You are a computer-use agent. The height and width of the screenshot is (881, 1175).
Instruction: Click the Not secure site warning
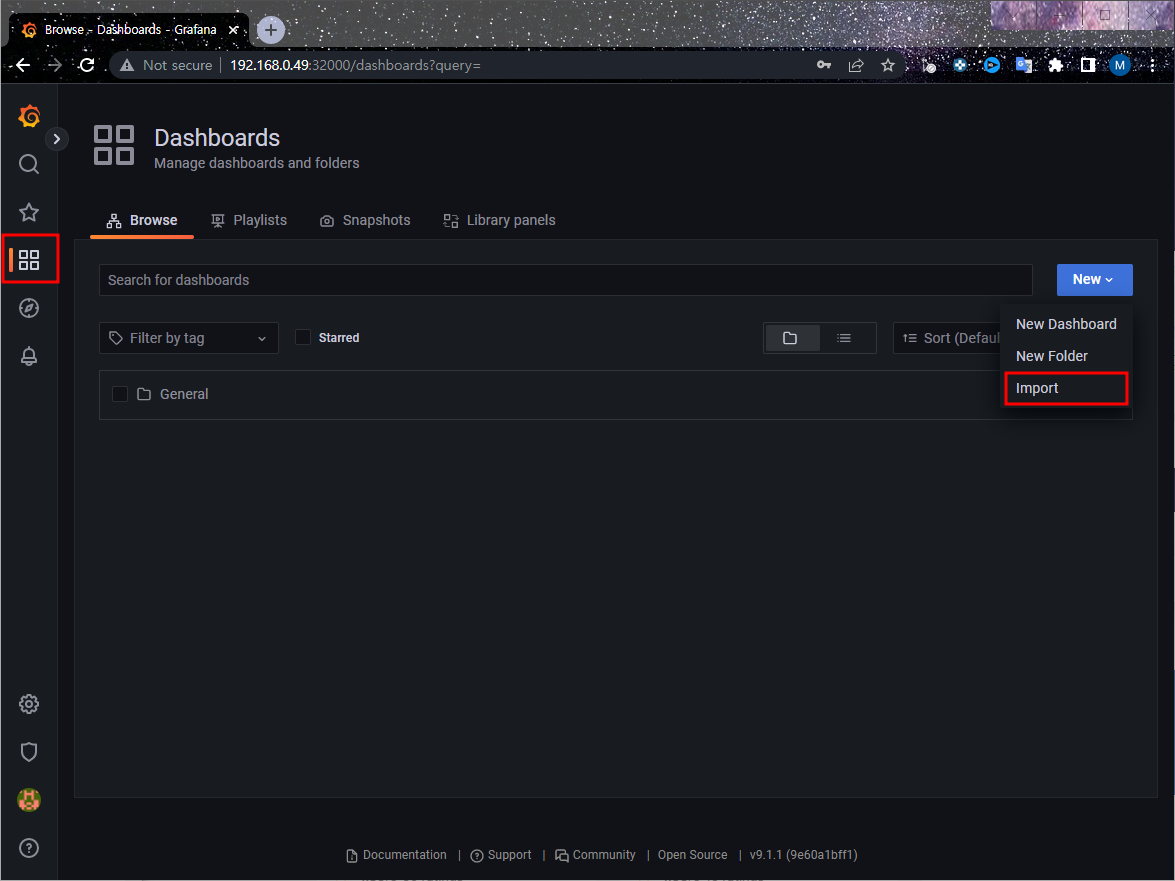point(166,65)
